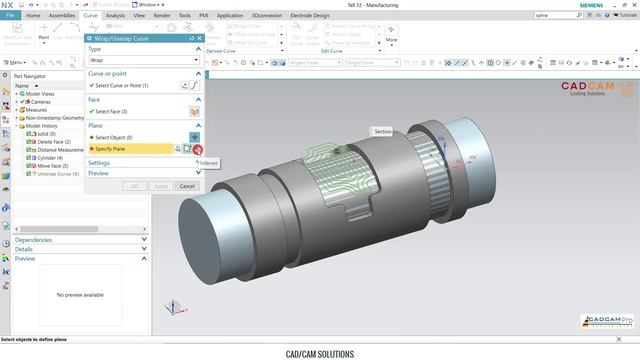640x360 pixels.
Task: Toggle the solid (0) feature checkbox
Action: (x=29, y=134)
